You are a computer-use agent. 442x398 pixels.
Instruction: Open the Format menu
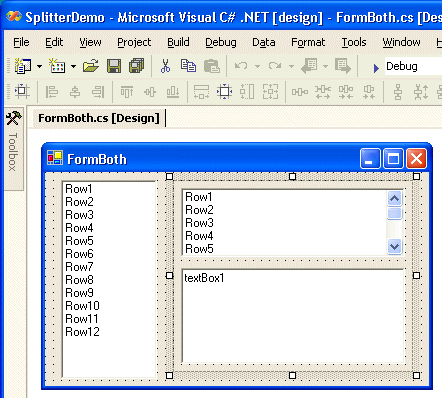point(308,42)
